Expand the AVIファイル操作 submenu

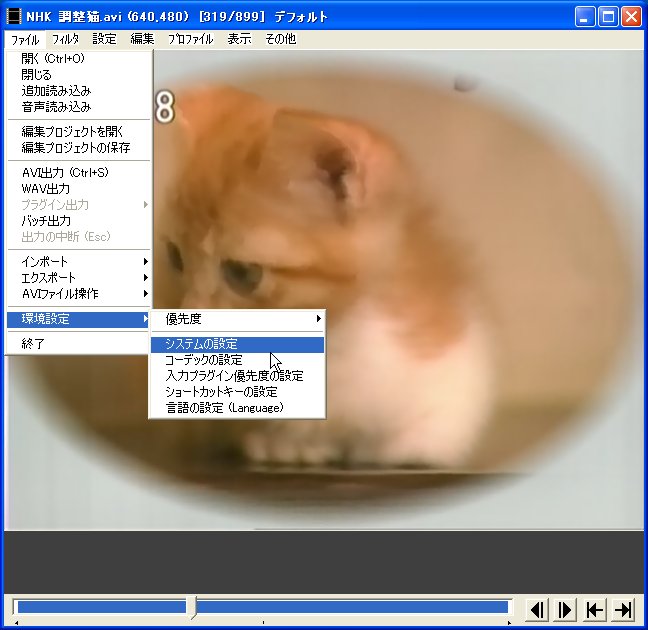click(79, 294)
